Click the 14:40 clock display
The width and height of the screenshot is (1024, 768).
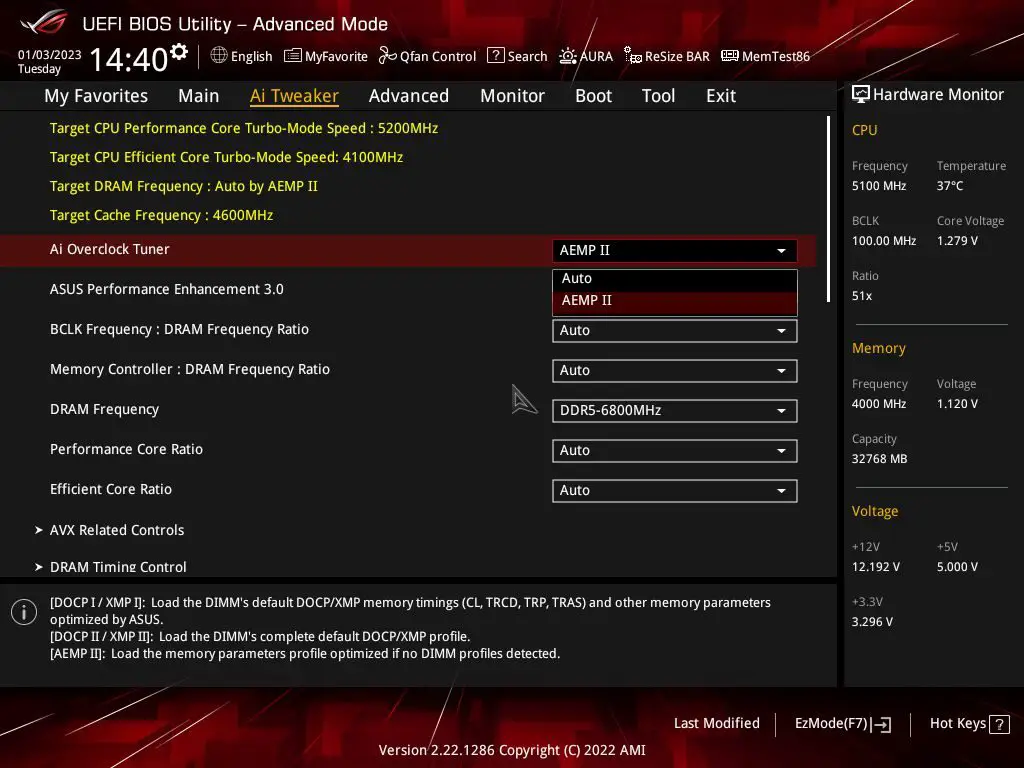129,59
